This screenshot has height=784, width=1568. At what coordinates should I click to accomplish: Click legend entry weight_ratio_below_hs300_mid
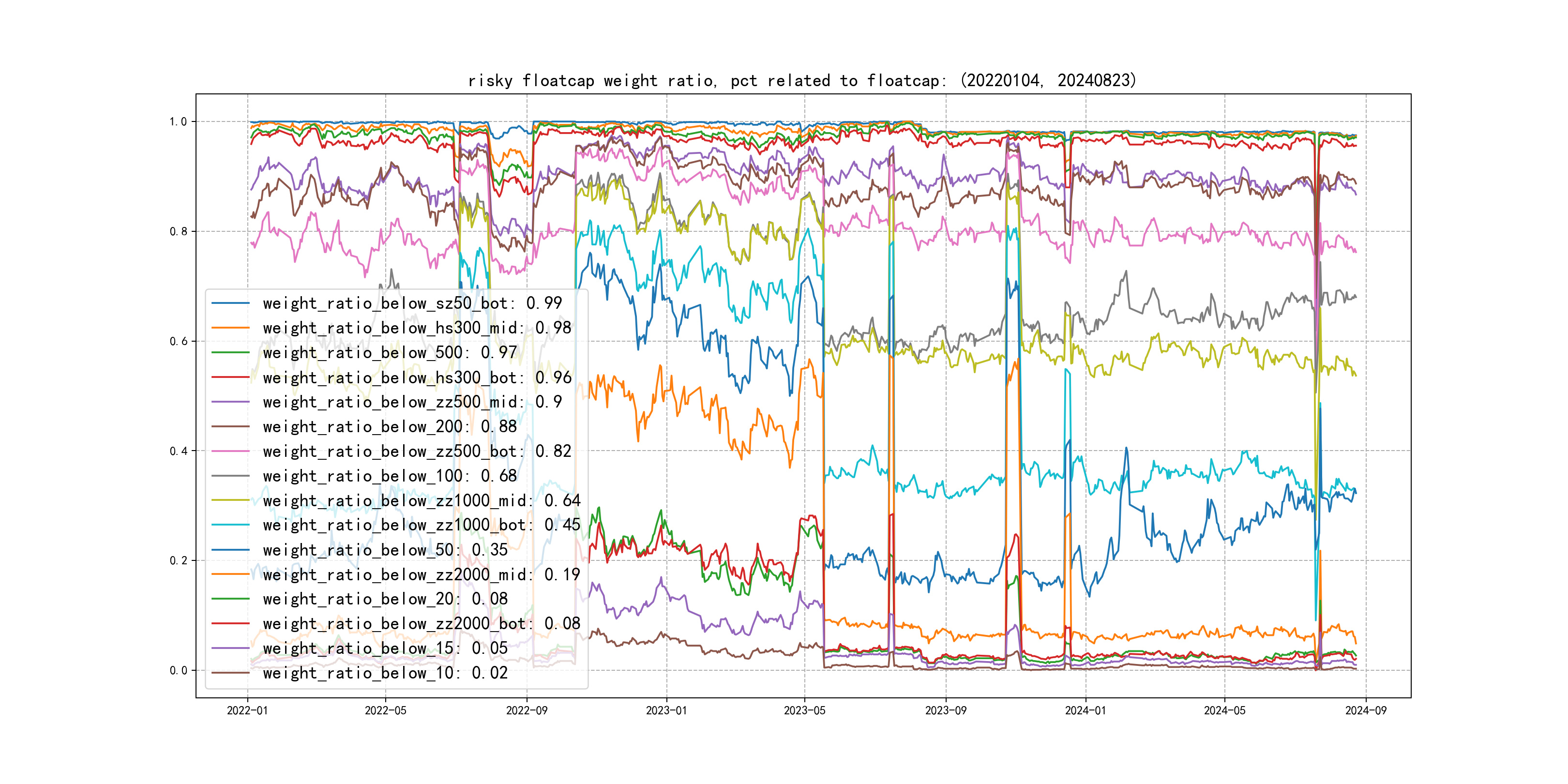(416, 328)
